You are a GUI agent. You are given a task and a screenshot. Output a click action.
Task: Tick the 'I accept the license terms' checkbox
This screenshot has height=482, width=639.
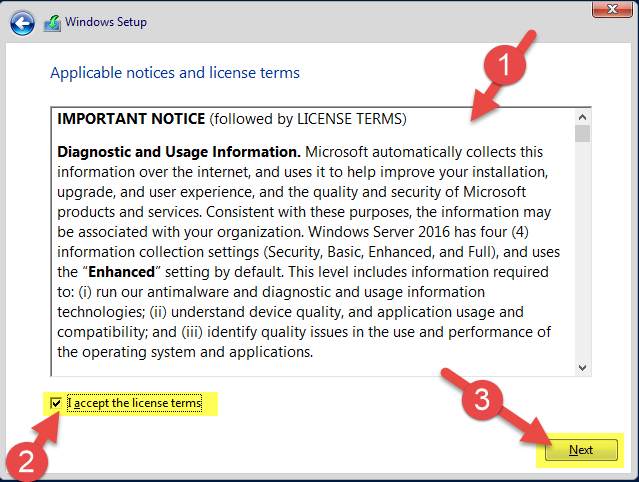pos(56,403)
